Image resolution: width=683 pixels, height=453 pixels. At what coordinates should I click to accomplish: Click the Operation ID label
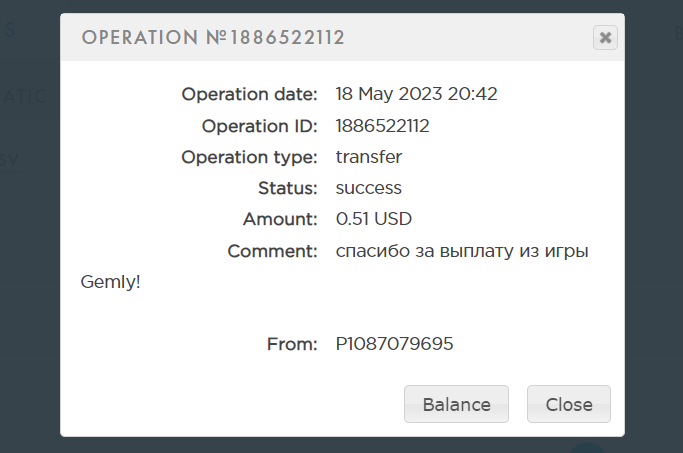tap(259, 126)
